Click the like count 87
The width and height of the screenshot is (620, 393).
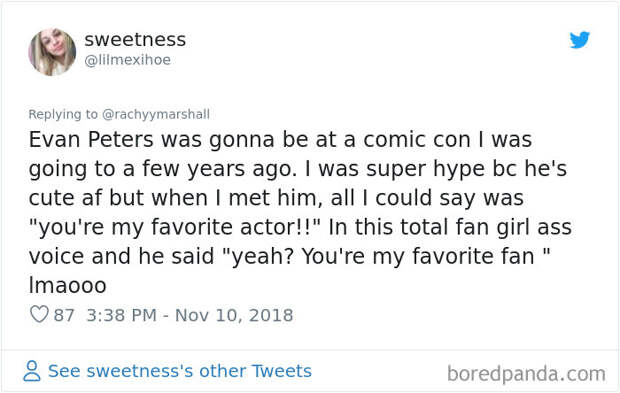click(64, 315)
